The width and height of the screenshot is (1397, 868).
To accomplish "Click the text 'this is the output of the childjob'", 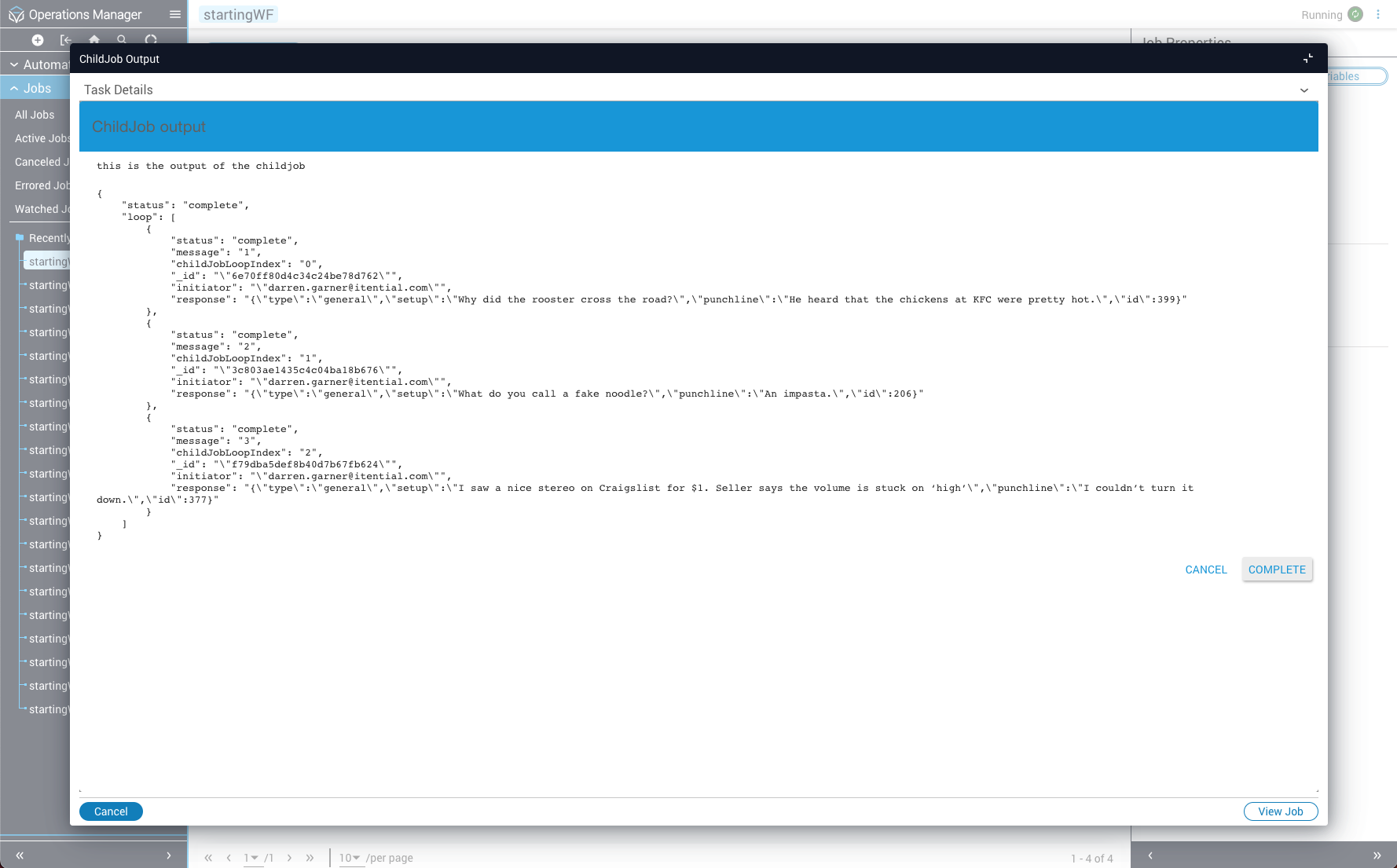I will coord(201,166).
